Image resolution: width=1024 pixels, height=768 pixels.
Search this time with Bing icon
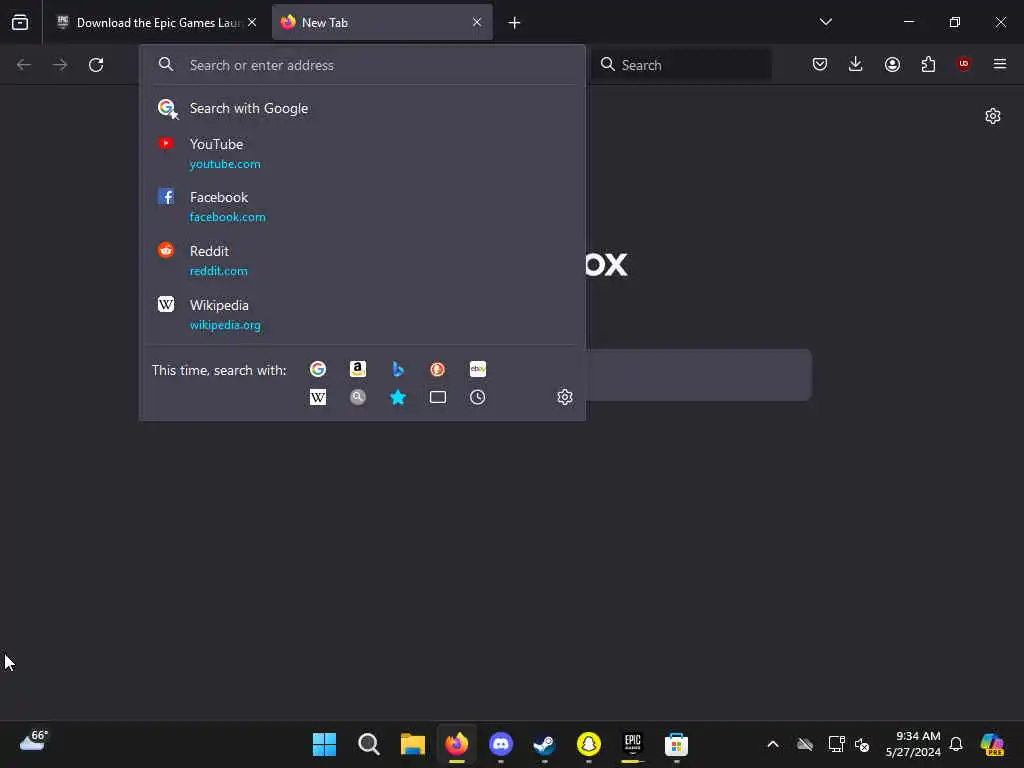click(x=398, y=370)
